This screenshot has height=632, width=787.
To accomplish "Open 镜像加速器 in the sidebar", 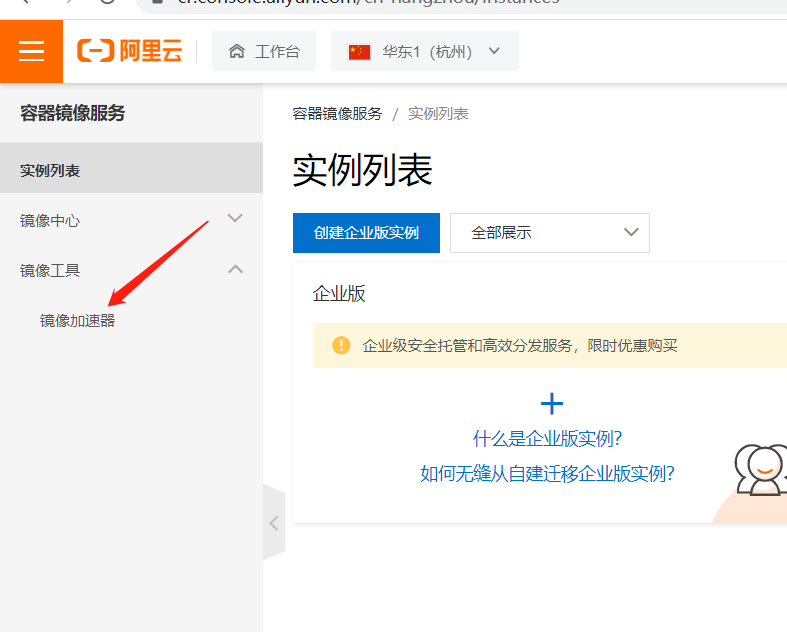I will click(x=77, y=321).
